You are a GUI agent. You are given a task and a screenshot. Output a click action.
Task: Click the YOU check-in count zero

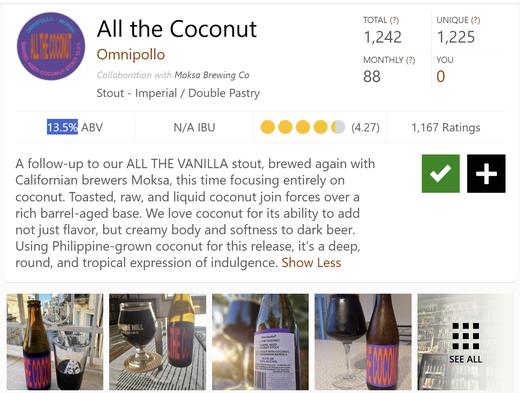(x=441, y=76)
